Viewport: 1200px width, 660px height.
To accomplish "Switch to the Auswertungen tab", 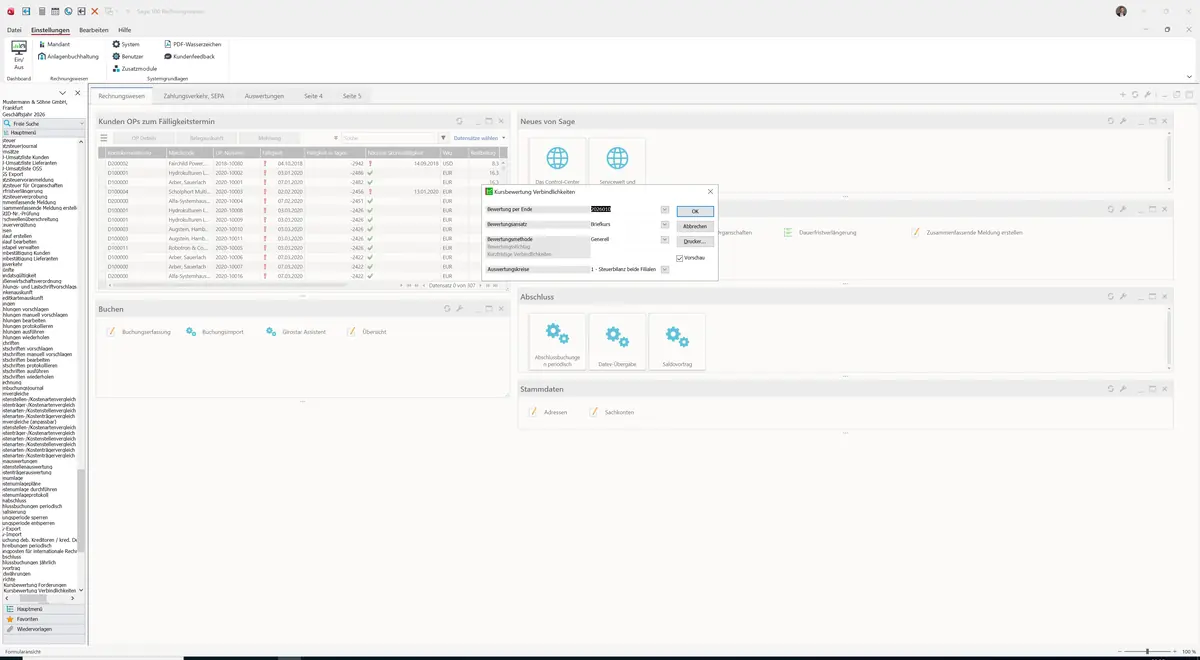I will pyautogui.click(x=265, y=96).
